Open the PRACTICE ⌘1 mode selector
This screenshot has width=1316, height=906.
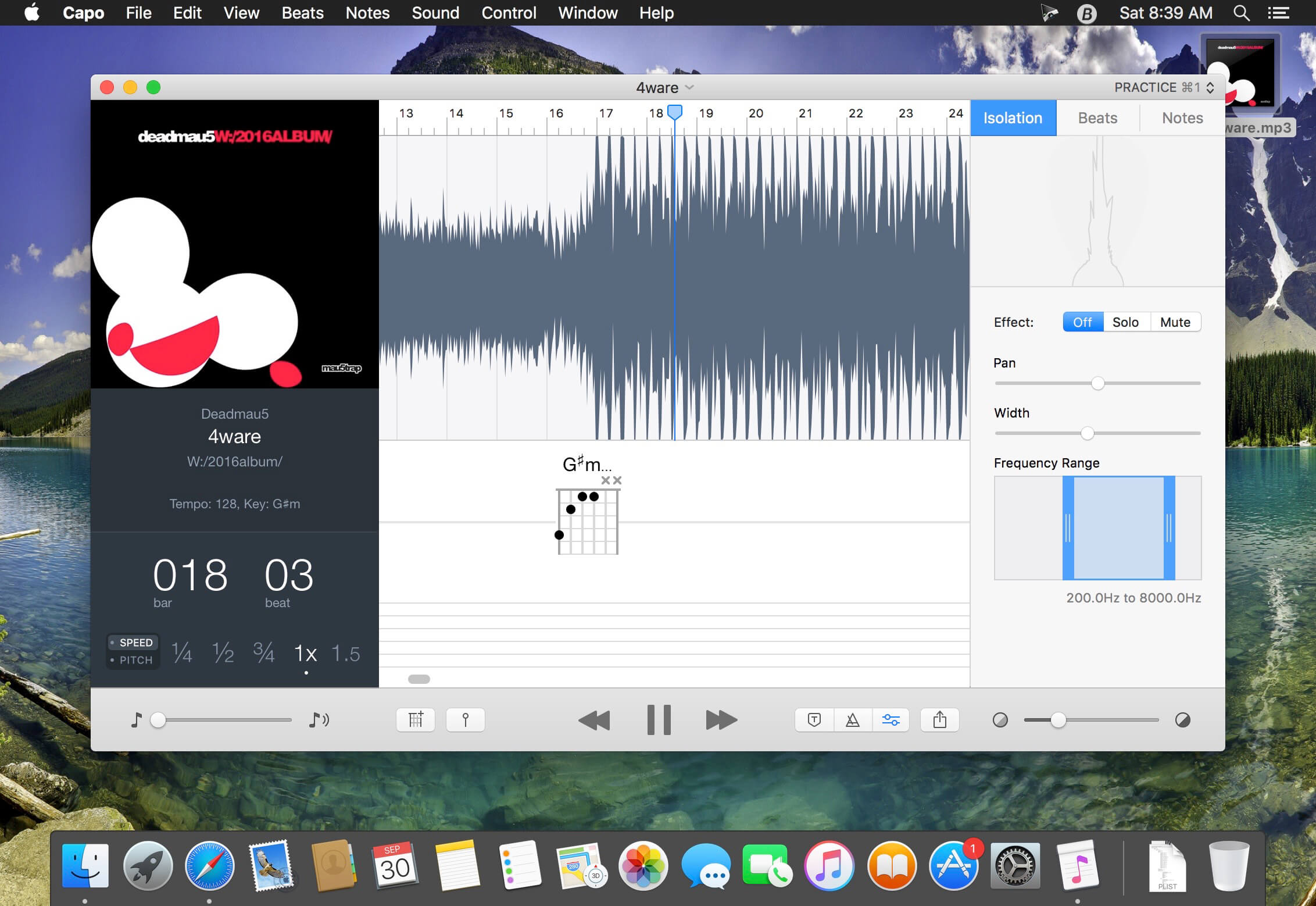click(x=1164, y=87)
